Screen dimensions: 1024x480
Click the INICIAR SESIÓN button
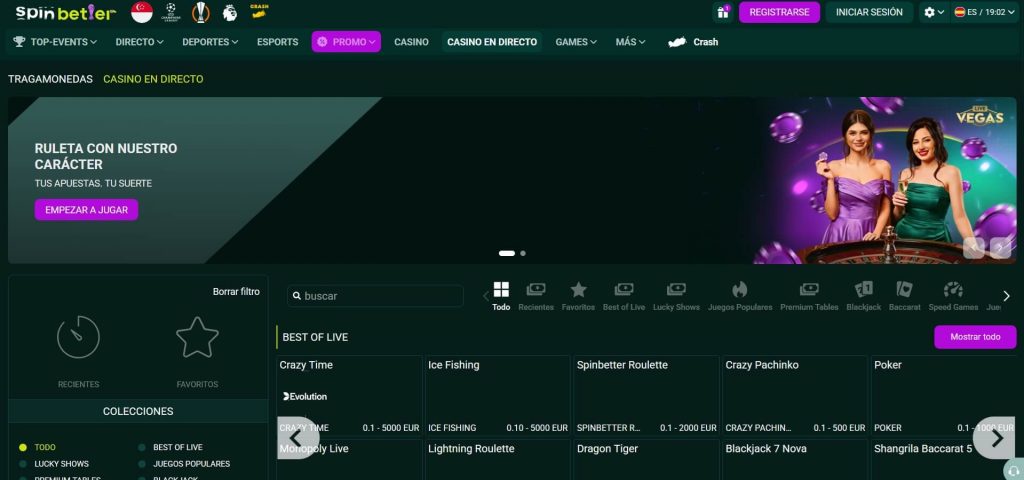pyautogui.click(x=869, y=12)
